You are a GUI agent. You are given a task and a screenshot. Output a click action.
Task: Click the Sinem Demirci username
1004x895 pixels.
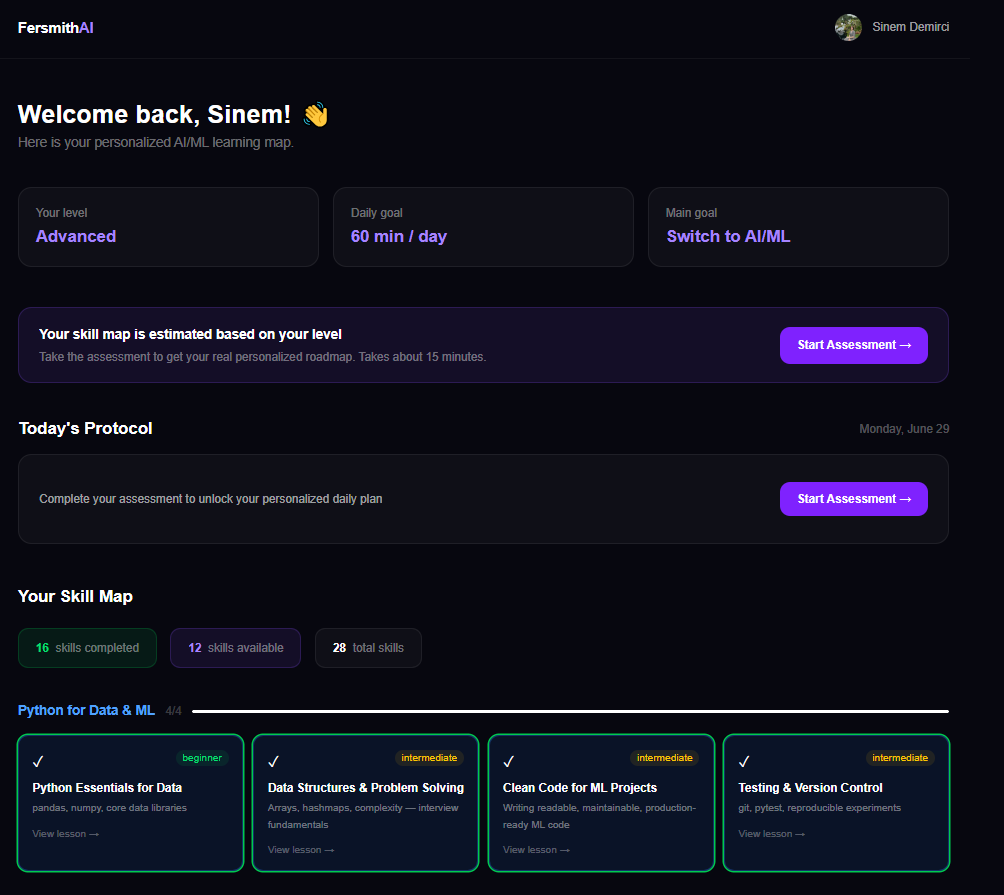tap(911, 27)
